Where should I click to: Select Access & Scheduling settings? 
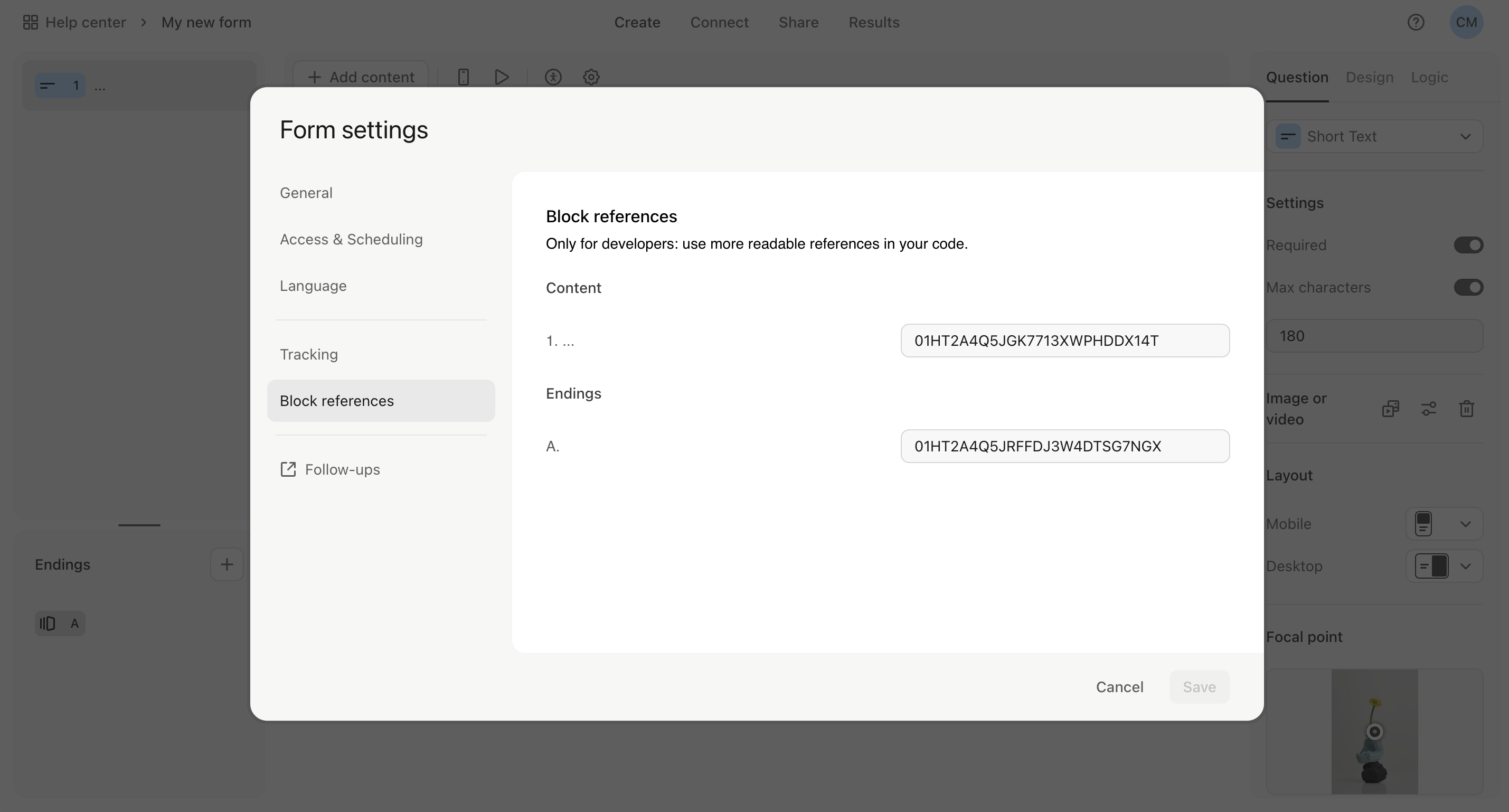351,239
